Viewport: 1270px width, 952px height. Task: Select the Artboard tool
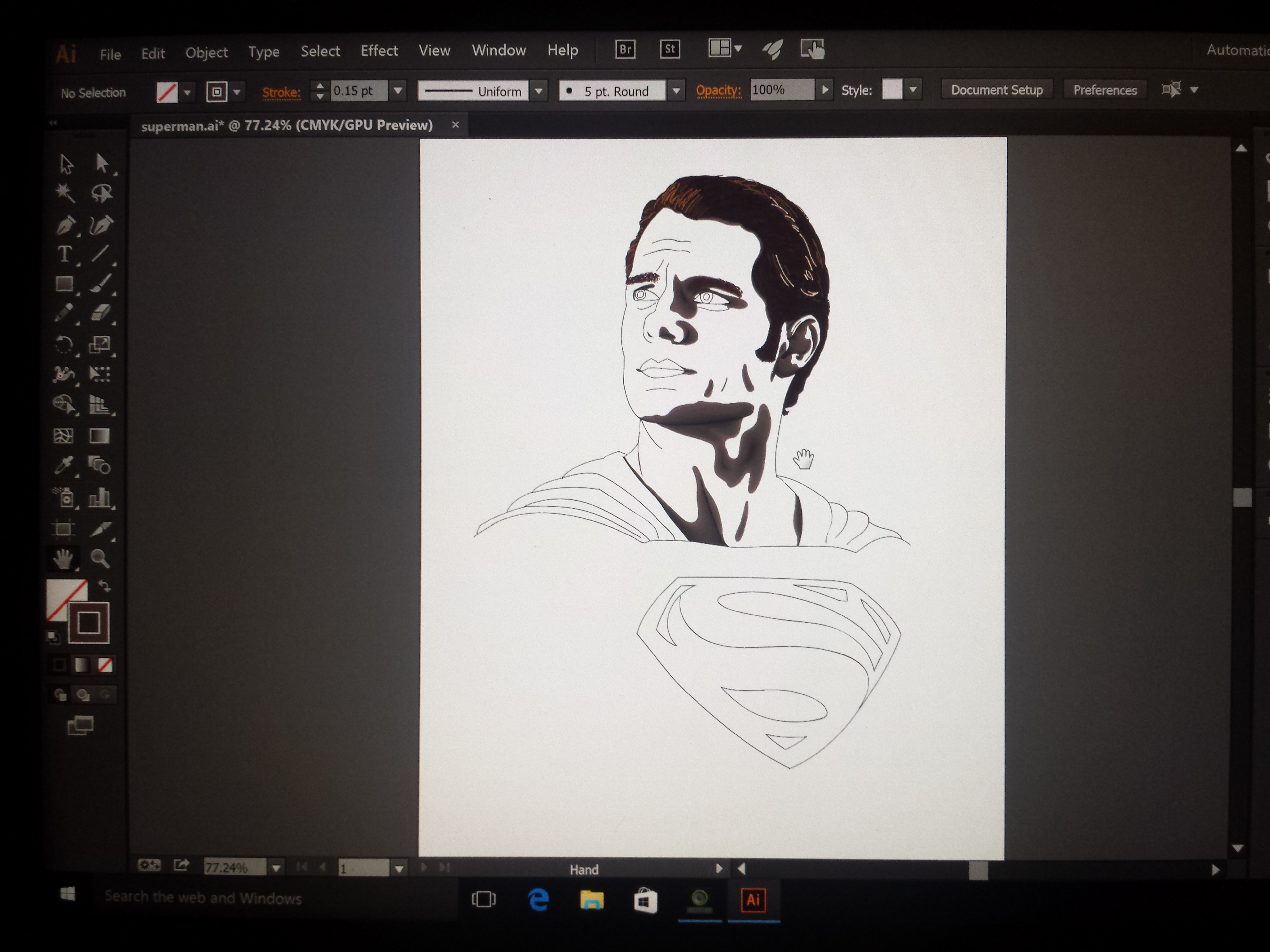click(x=63, y=529)
